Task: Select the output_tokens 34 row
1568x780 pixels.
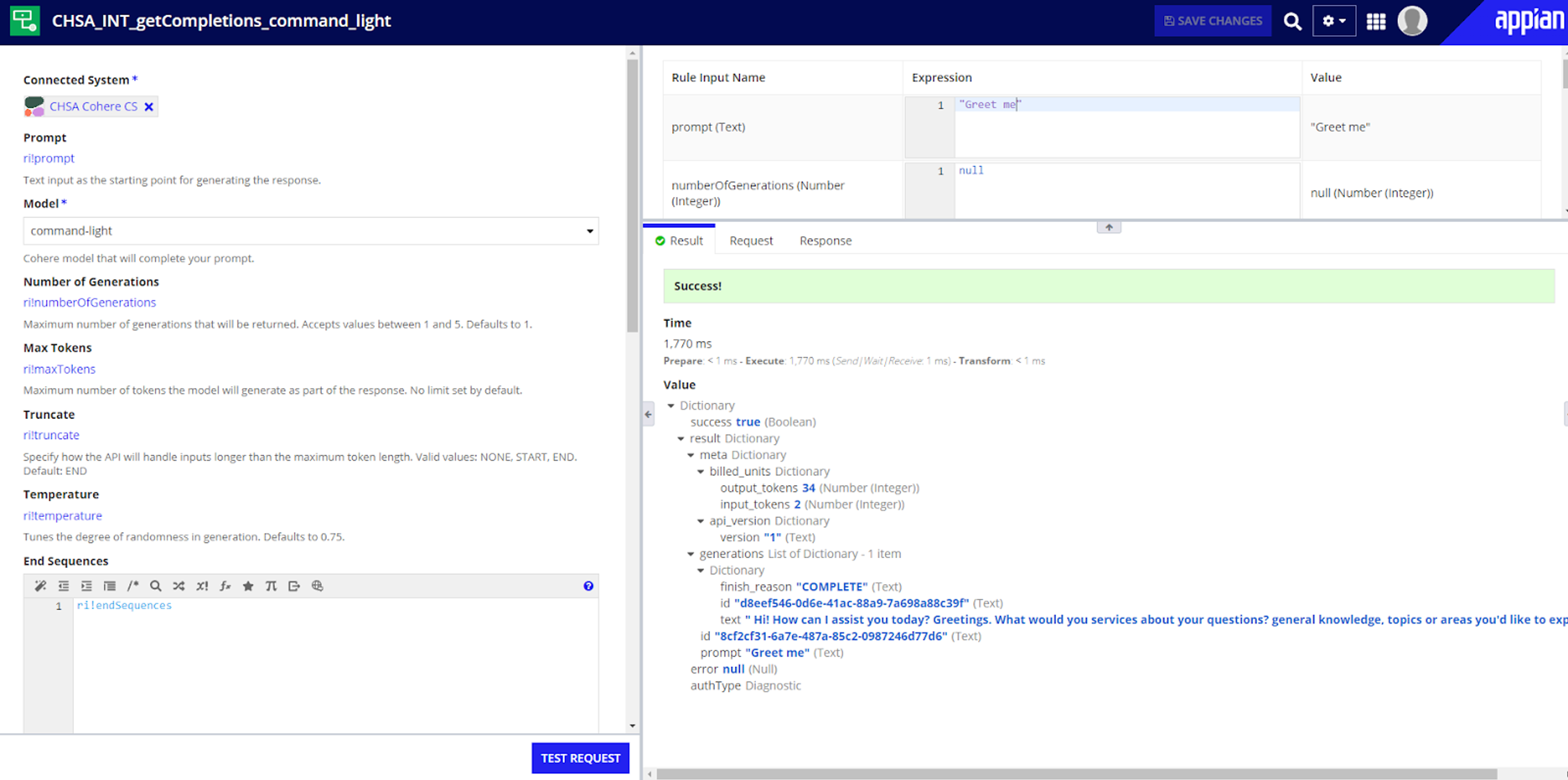Action: point(819,488)
